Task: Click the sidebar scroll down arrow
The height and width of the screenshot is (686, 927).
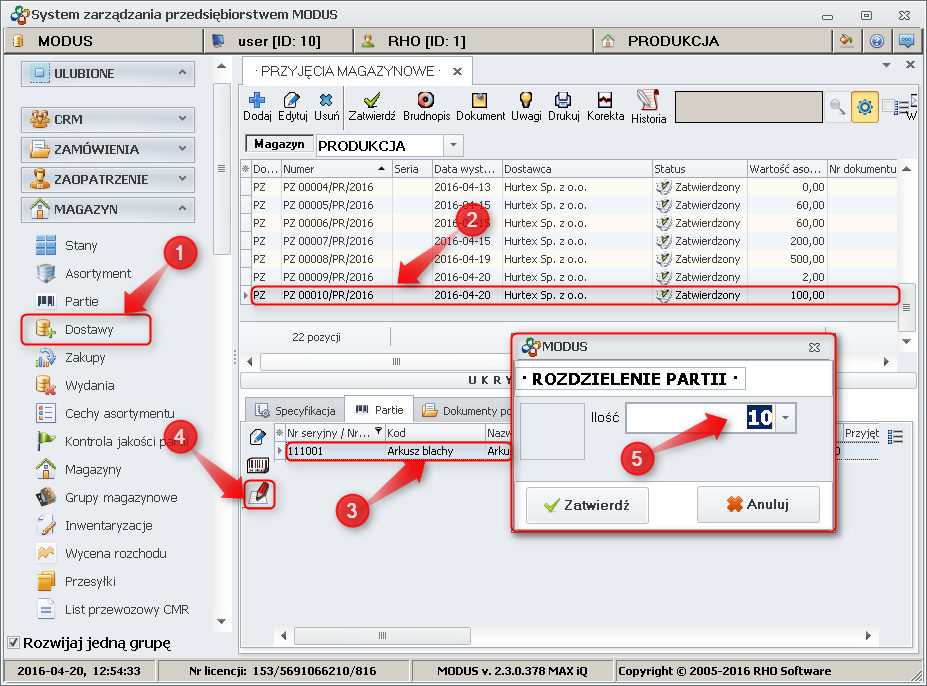Action: pyautogui.click(x=222, y=622)
